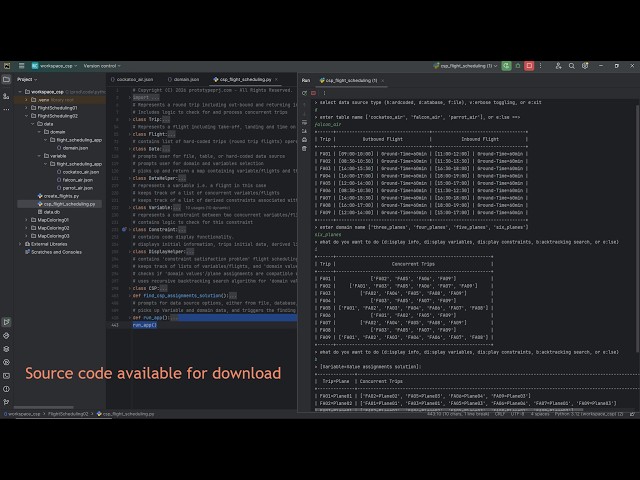Click Run console vertical scrollbar
The height and width of the screenshot is (480, 640).
pyautogui.click(x=638, y=229)
